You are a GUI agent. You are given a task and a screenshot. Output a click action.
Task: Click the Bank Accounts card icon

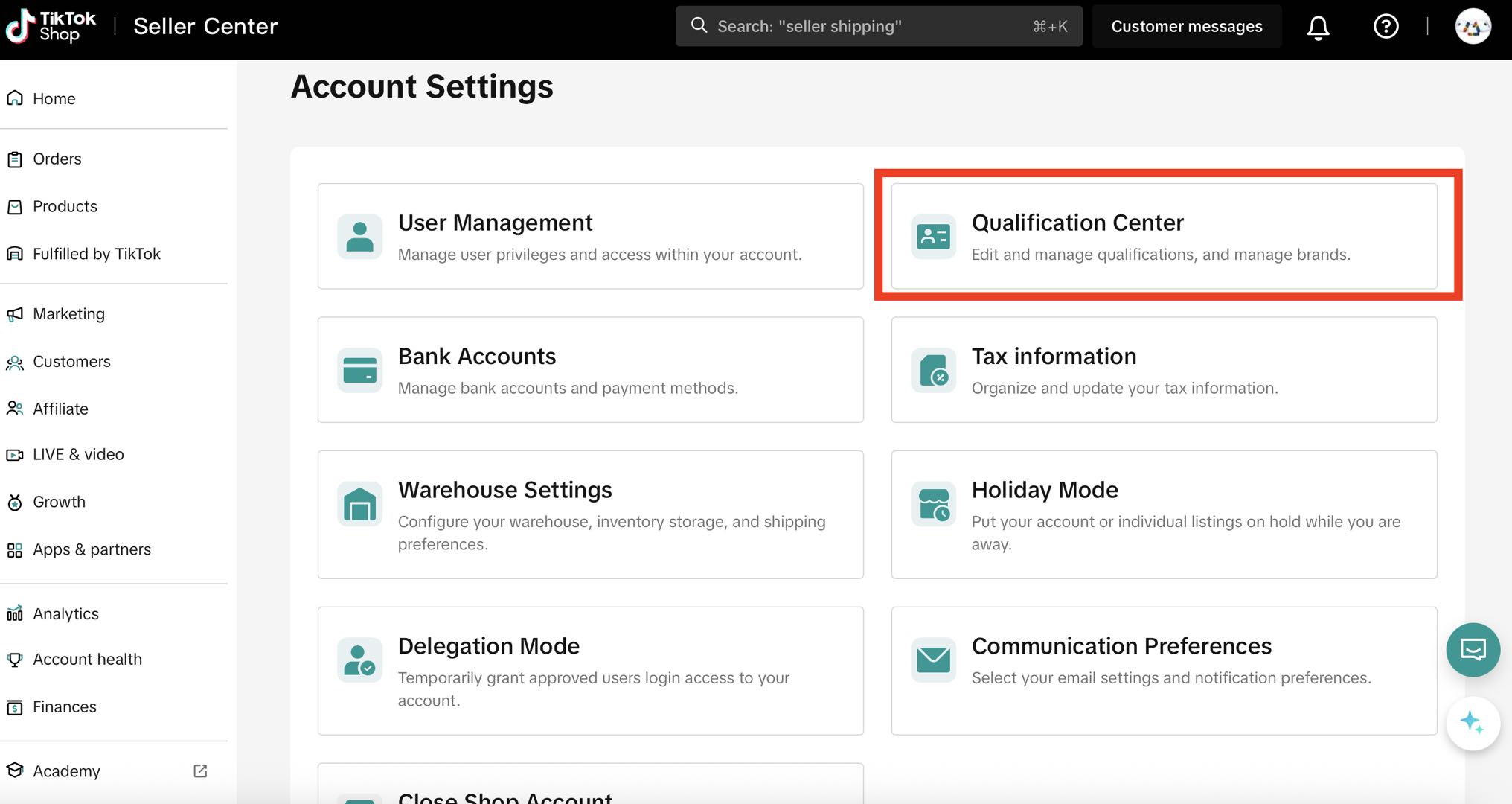coord(359,370)
